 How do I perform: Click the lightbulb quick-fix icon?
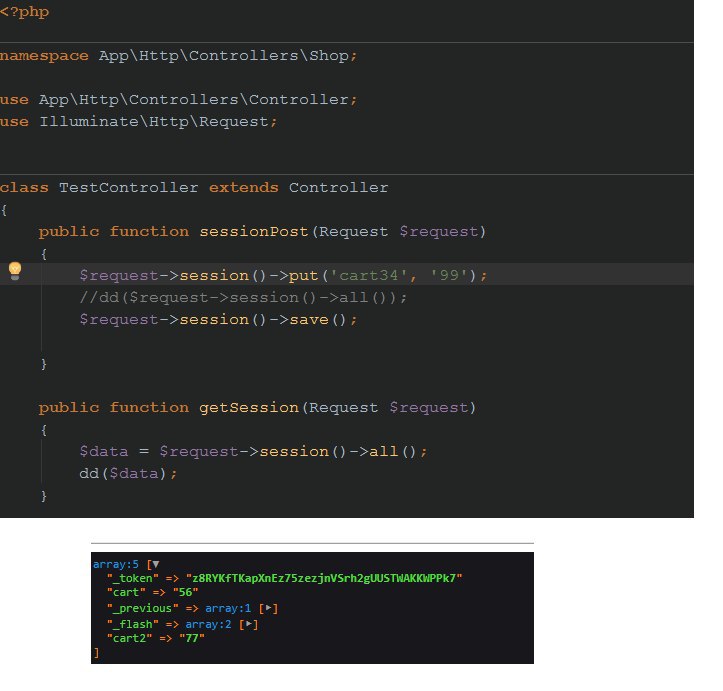[x=15, y=271]
